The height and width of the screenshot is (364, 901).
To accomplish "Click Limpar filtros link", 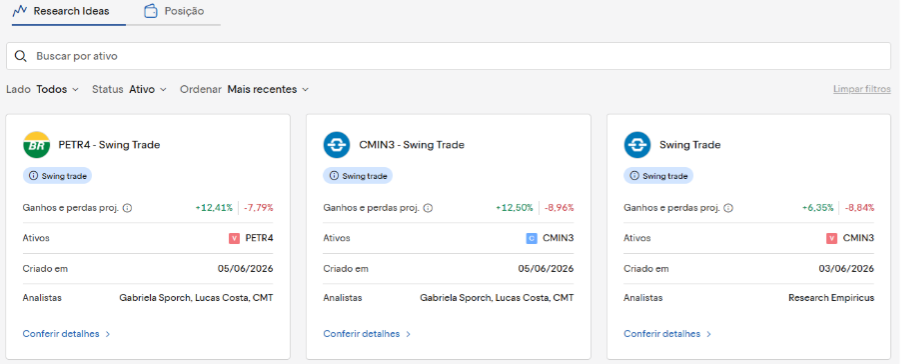I will point(862,89).
